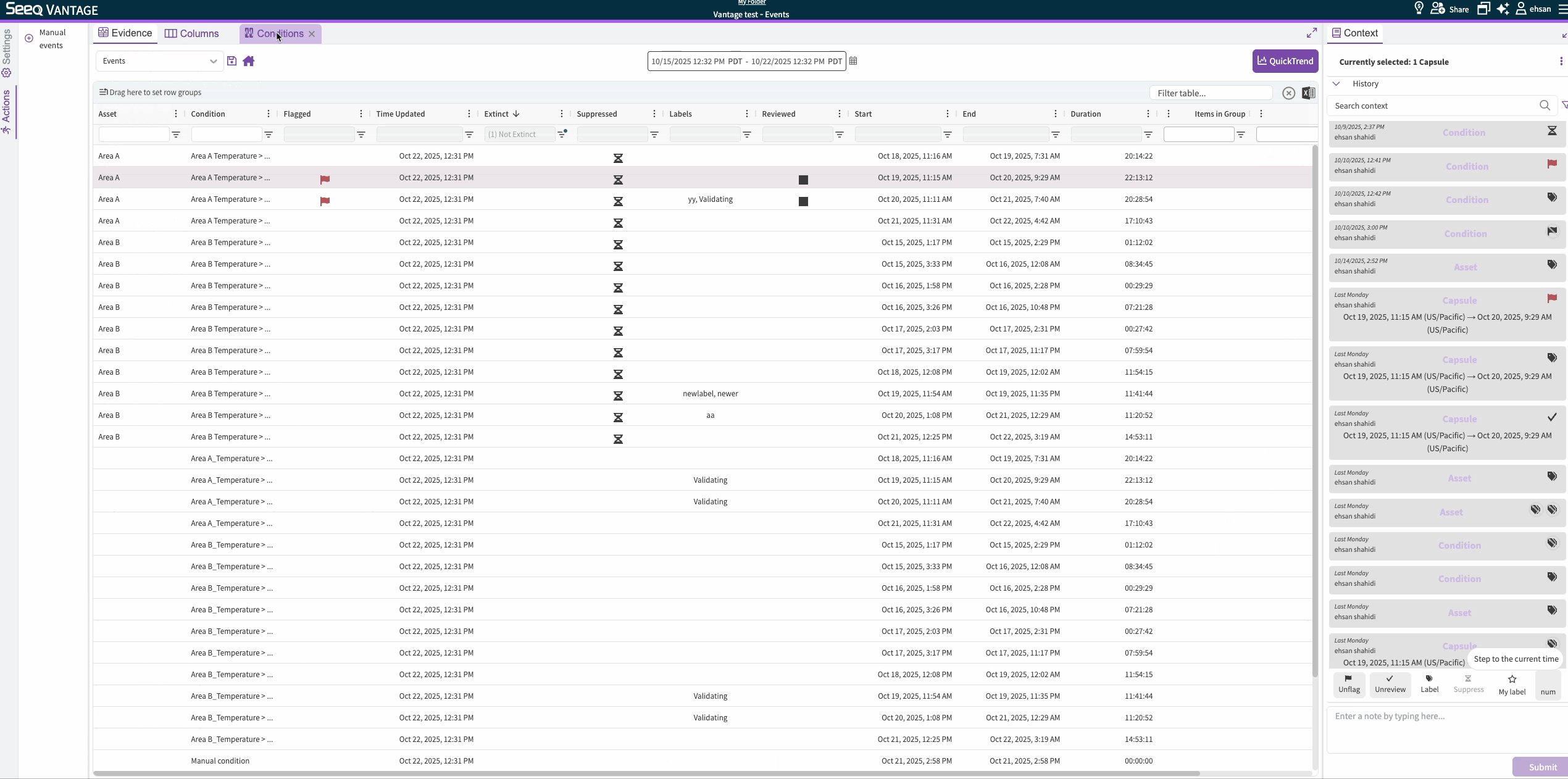Click the QuickTrend button
Screen dimensions: 1568x779
[1285, 61]
